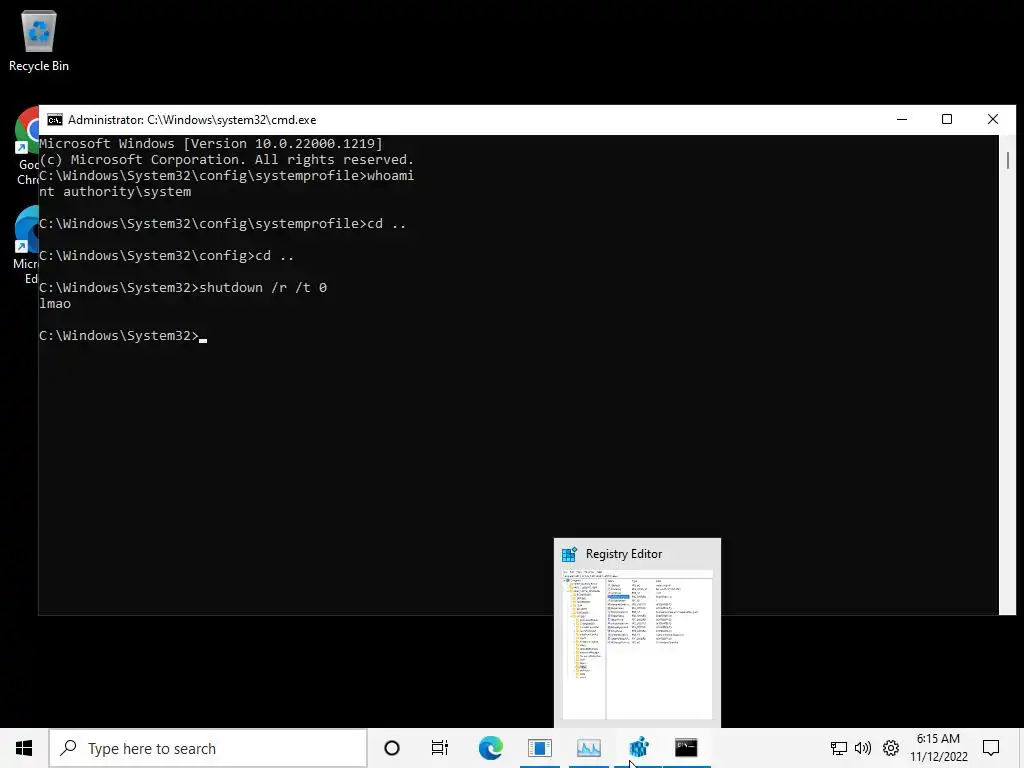Open the network status tray icon

[839, 748]
